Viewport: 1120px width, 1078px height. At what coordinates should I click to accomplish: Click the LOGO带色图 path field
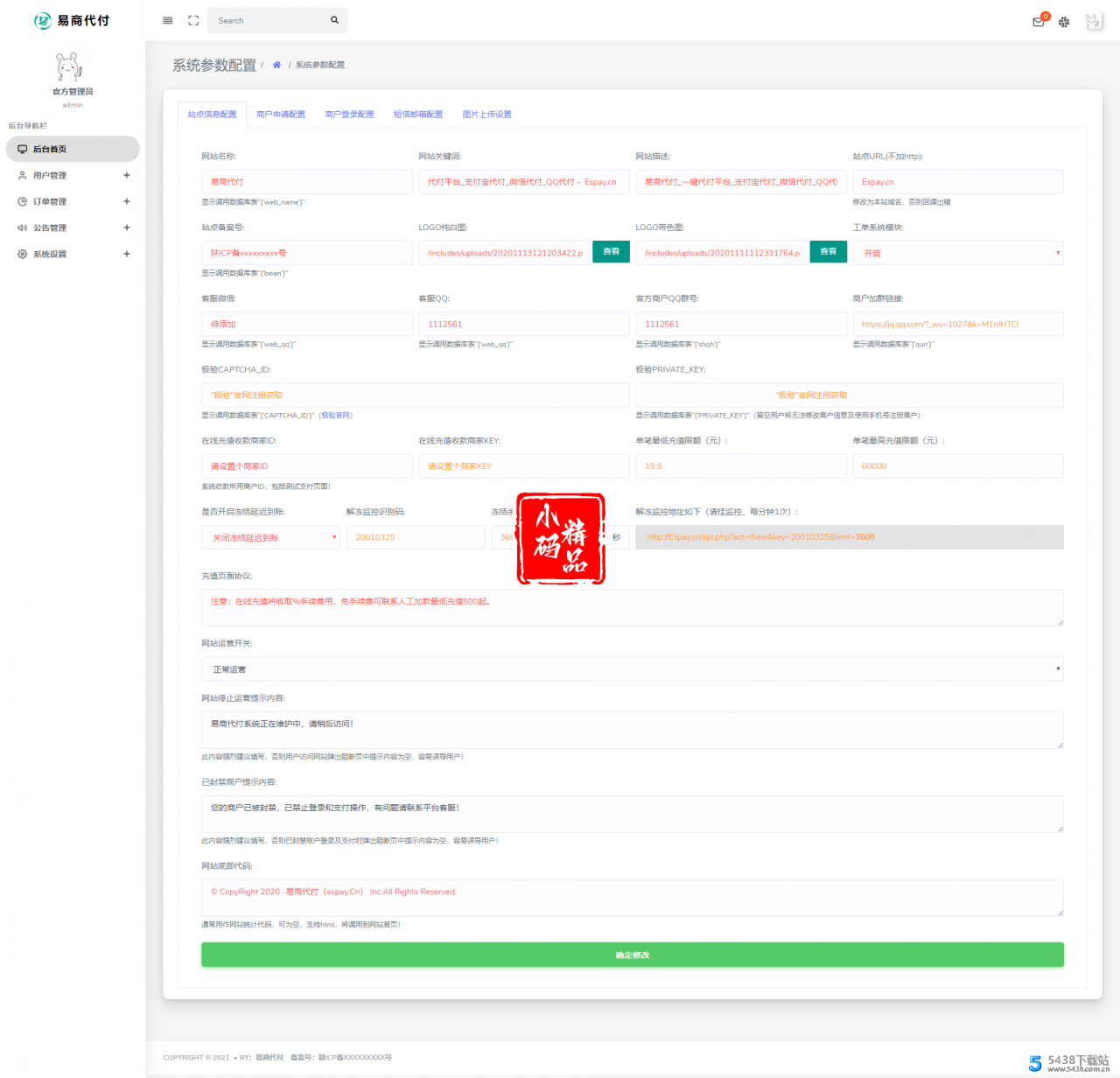(x=723, y=253)
